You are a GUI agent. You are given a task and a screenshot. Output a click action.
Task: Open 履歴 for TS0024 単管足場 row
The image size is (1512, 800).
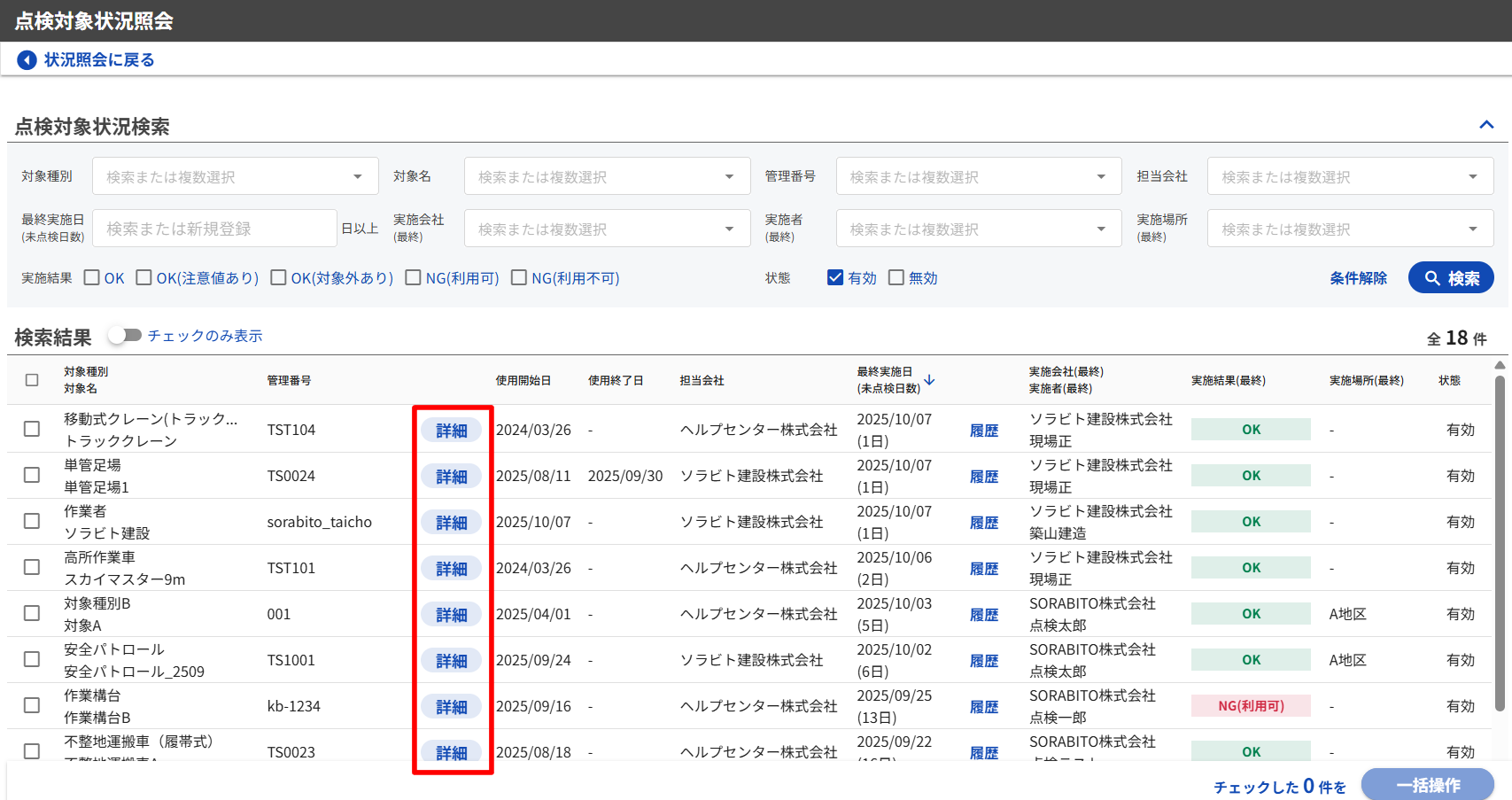pos(983,477)
